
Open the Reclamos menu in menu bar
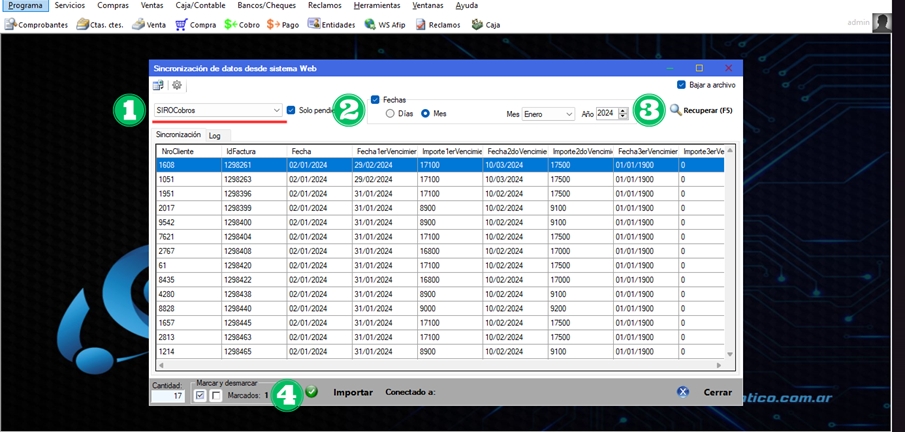tap(325, 5)
